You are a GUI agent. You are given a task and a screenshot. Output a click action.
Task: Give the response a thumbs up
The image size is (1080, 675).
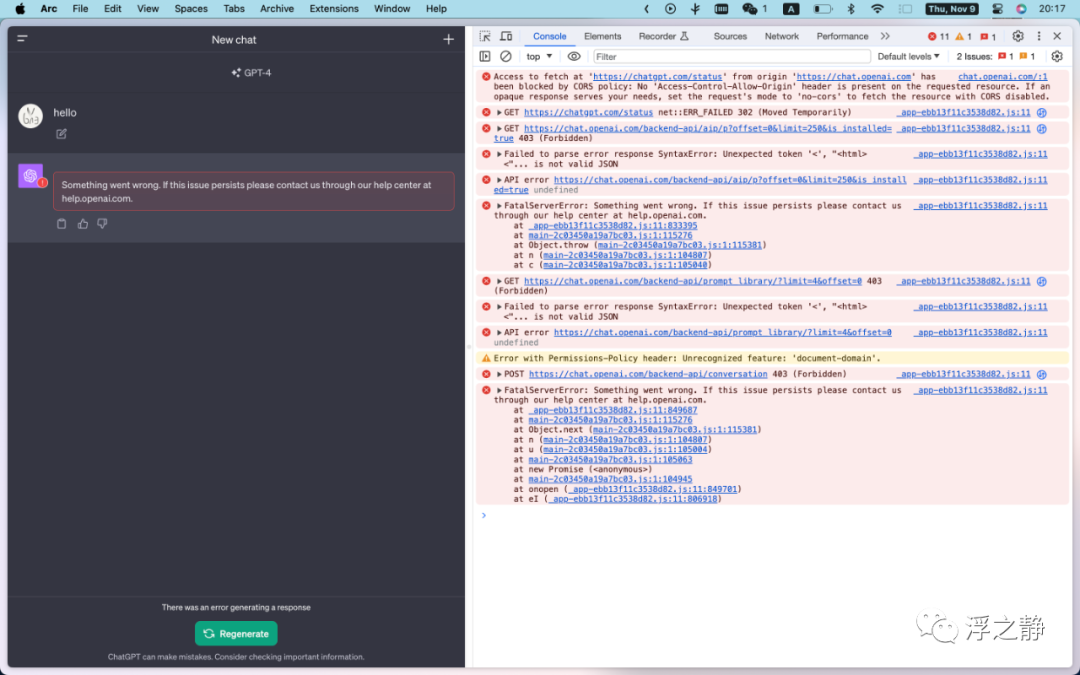pyautogui.click(x=83, y=224)
